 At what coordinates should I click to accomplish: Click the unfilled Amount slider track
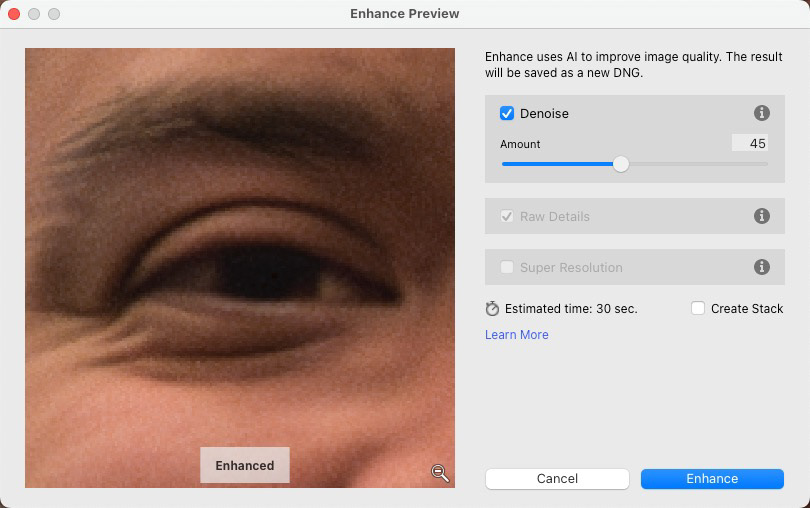[698, 164]
